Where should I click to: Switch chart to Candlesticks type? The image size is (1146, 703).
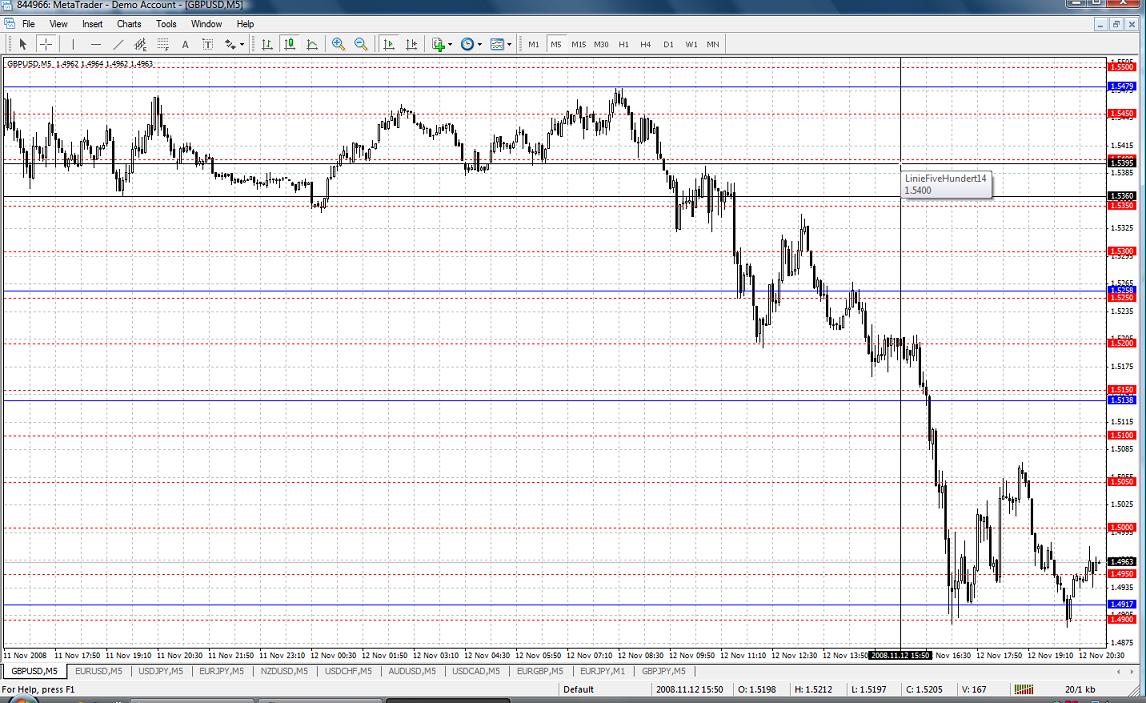pos(289,45)
